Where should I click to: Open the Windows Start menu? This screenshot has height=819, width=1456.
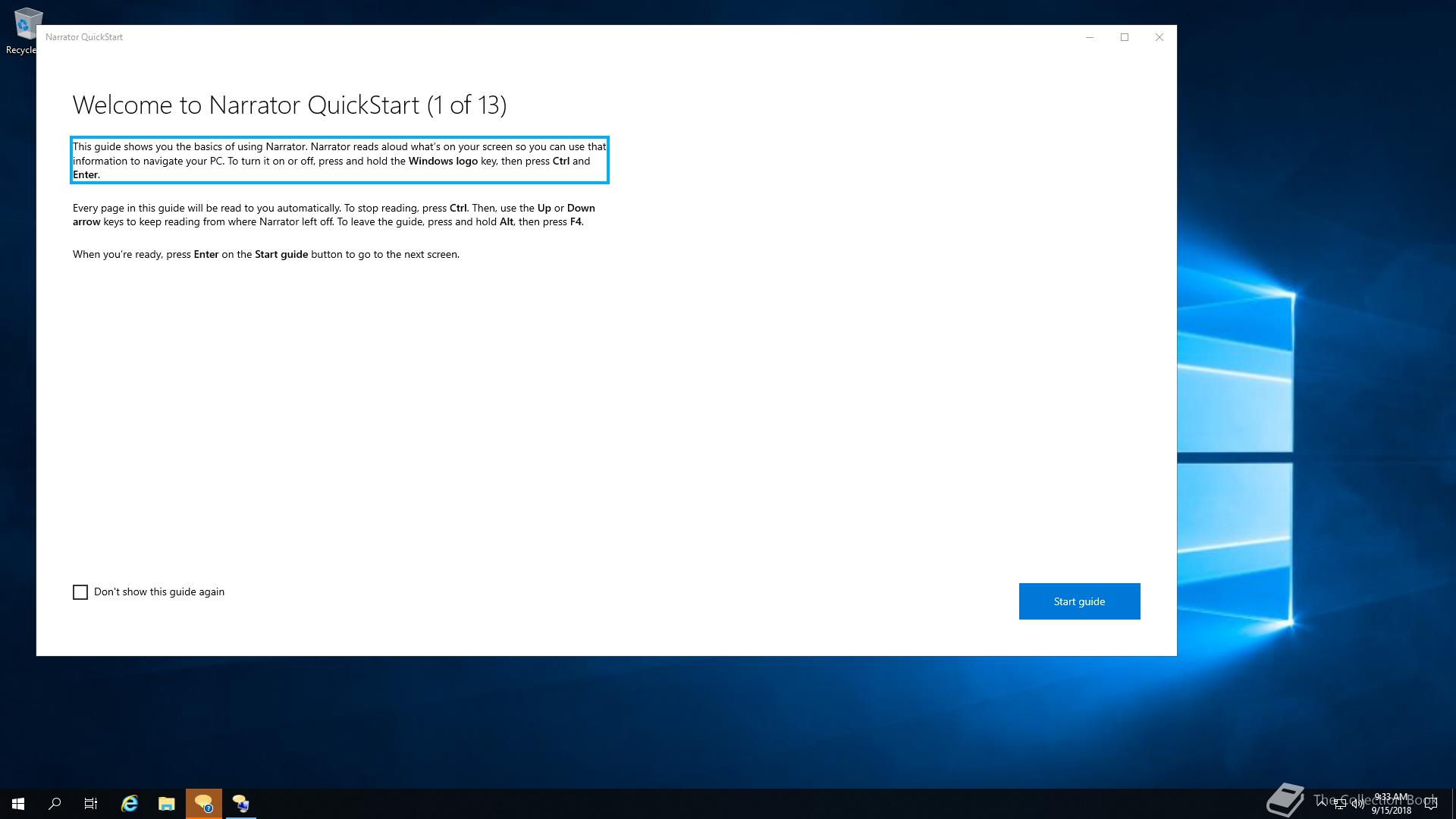(18, 804)
